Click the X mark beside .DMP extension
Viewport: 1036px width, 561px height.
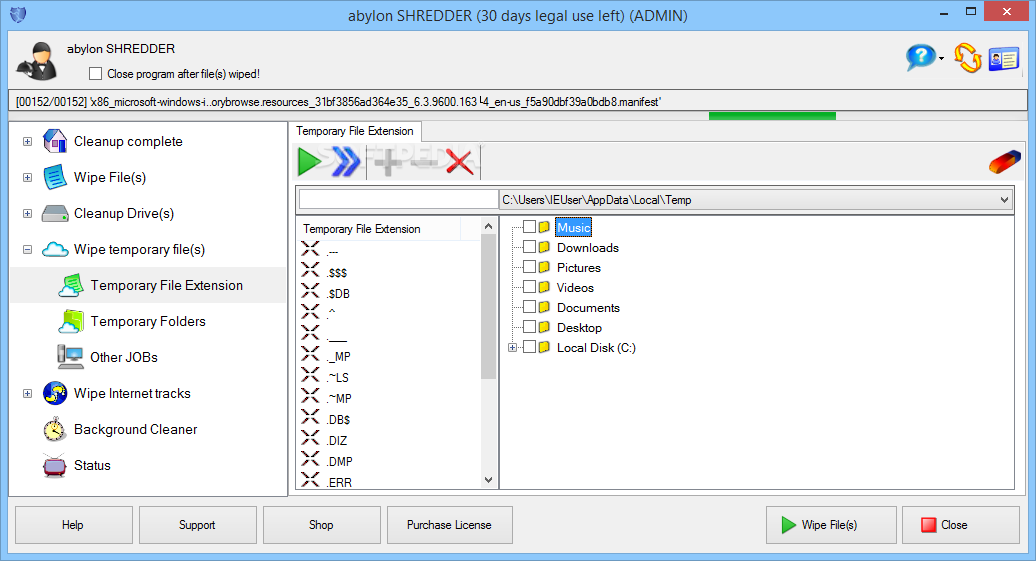click(310, 458)
